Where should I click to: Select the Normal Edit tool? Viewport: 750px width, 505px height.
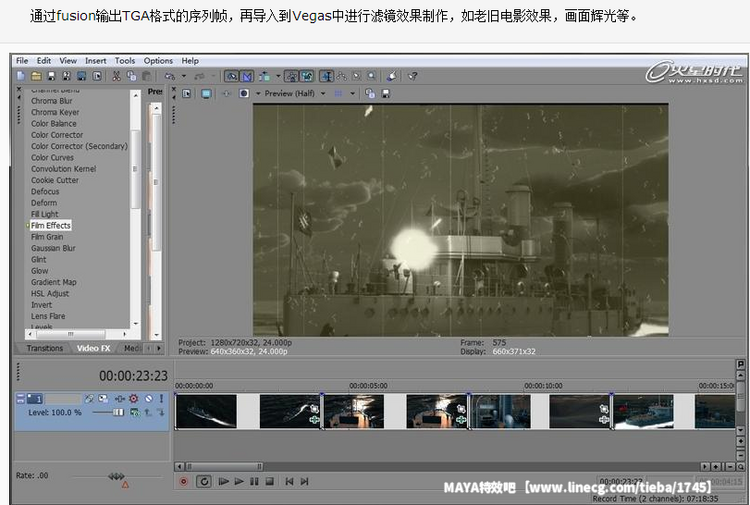(x=326, y=76)
